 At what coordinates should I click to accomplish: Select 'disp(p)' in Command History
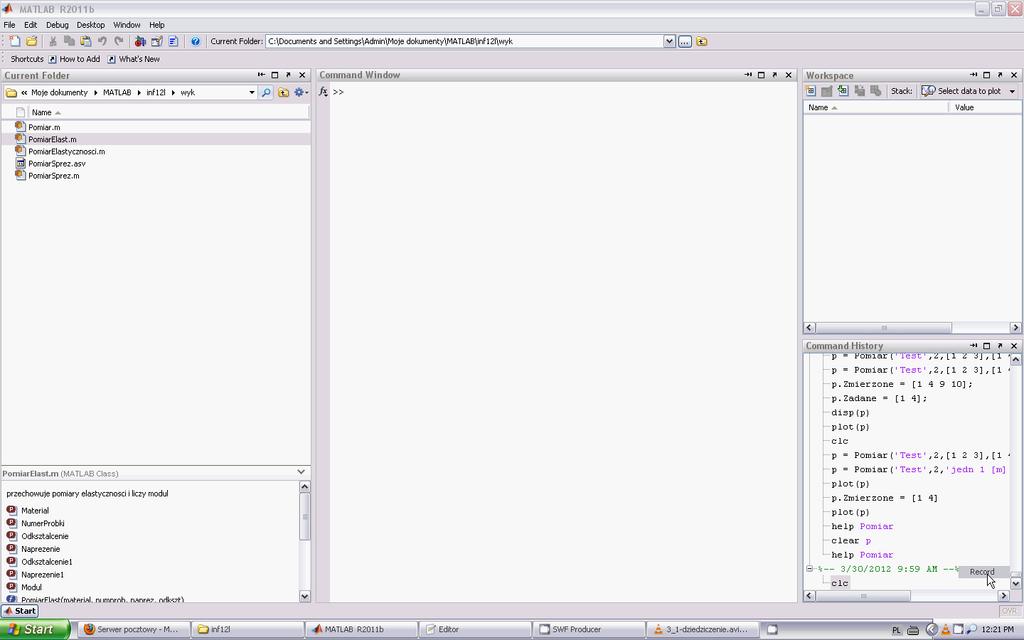(x=850, y=413)
